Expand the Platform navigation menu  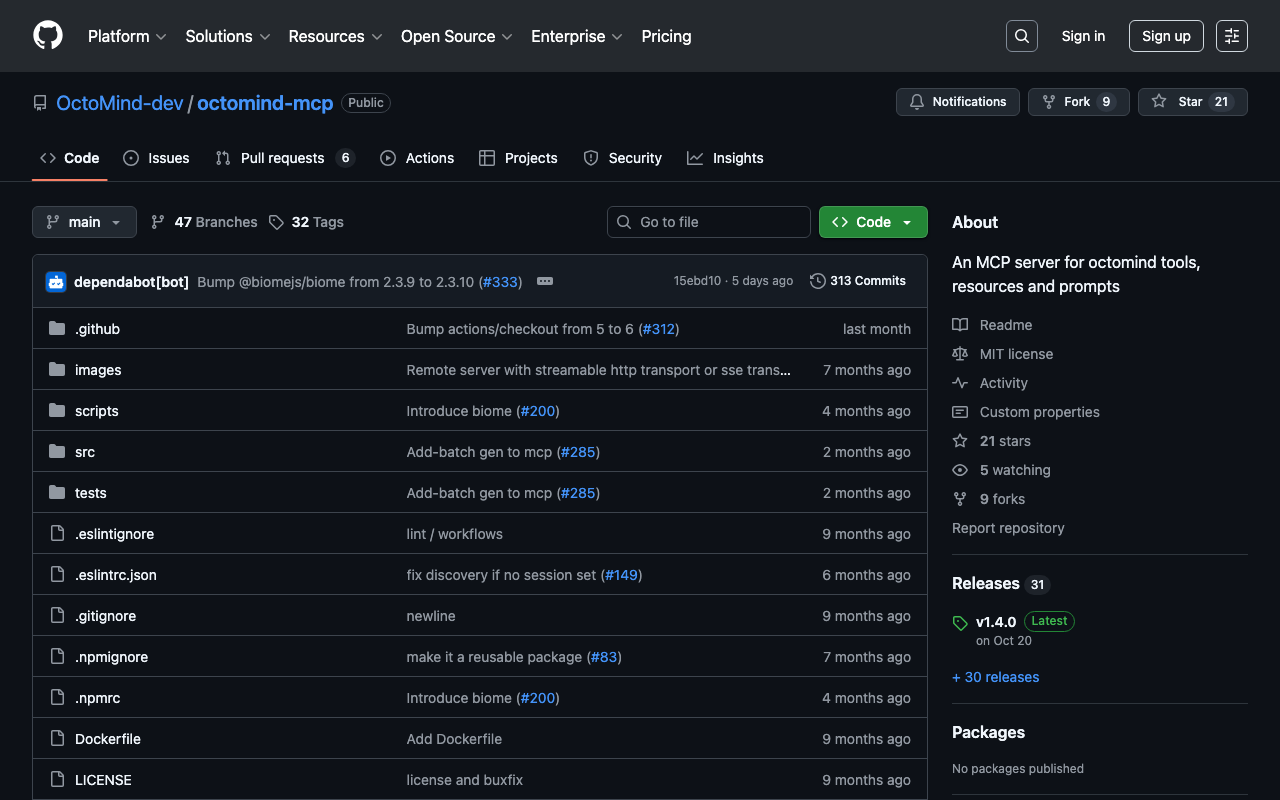(x=128, y=36)
